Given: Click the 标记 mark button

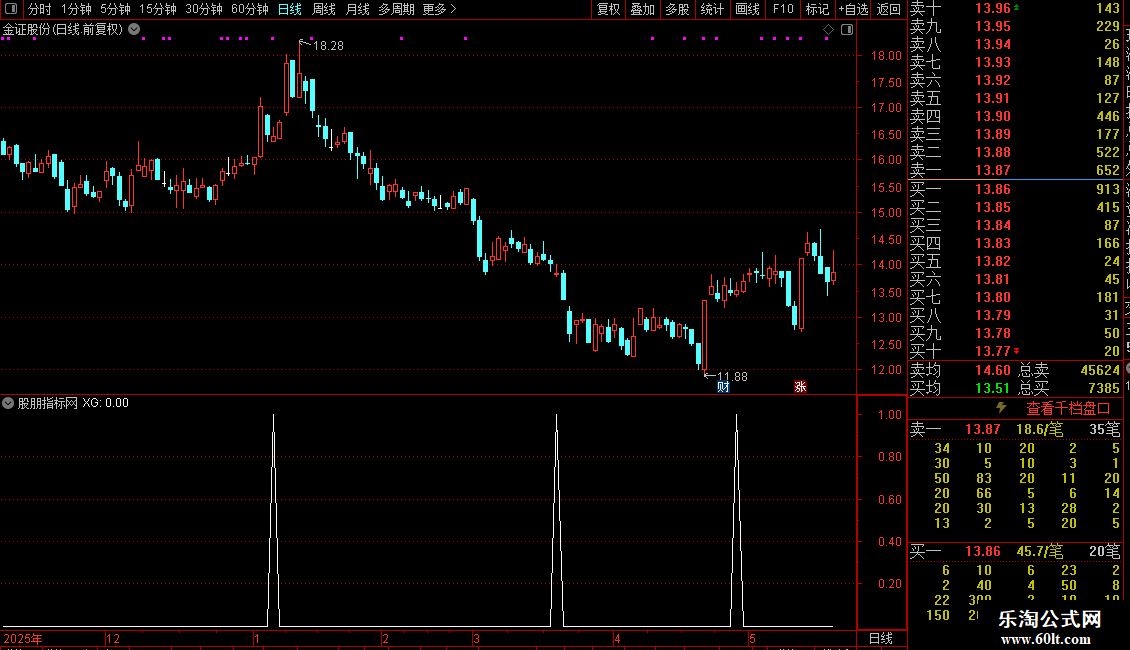Looking at the screenshot, I should (817, 9).
